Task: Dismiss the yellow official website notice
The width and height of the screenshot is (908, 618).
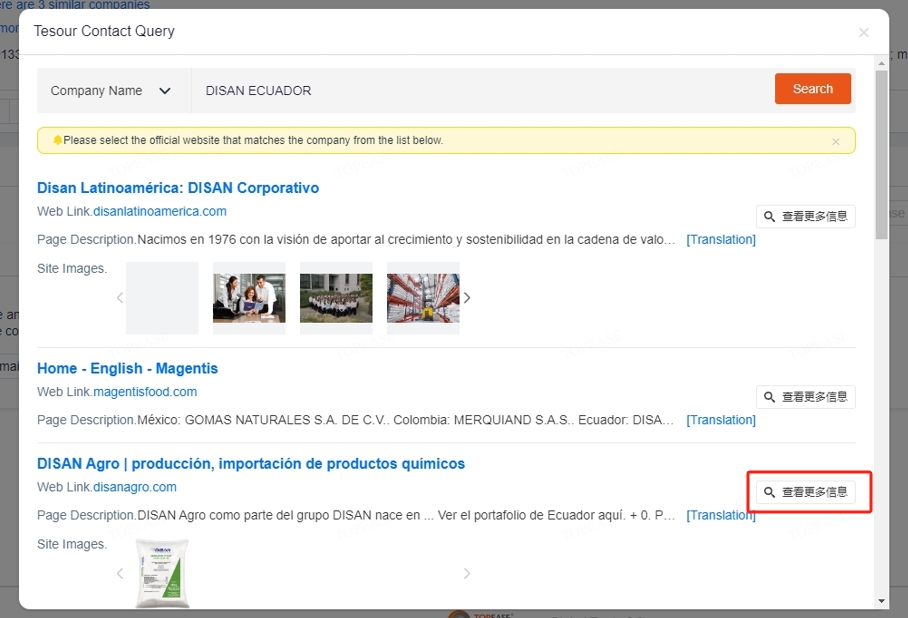Action: pyautogui.click(x=836, y=141)
